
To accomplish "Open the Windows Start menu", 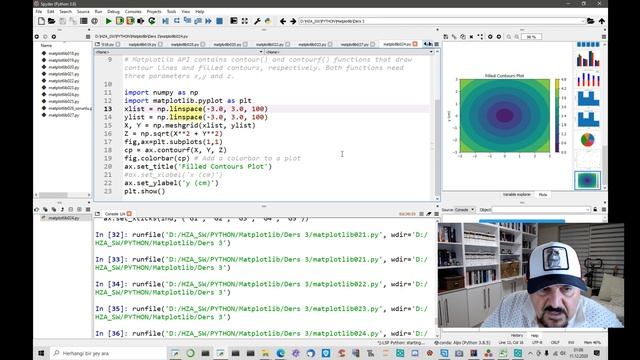I will (41, 353).
